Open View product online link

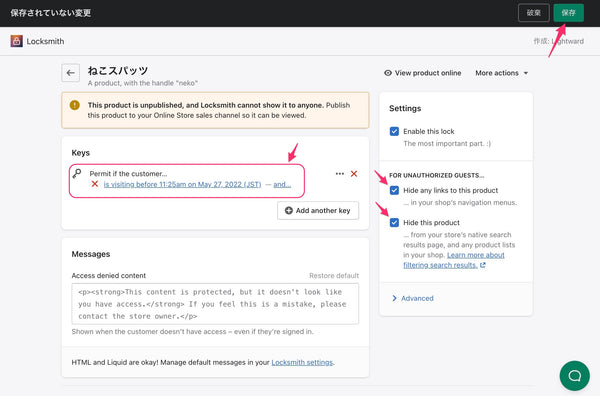[x=423, y=73]
